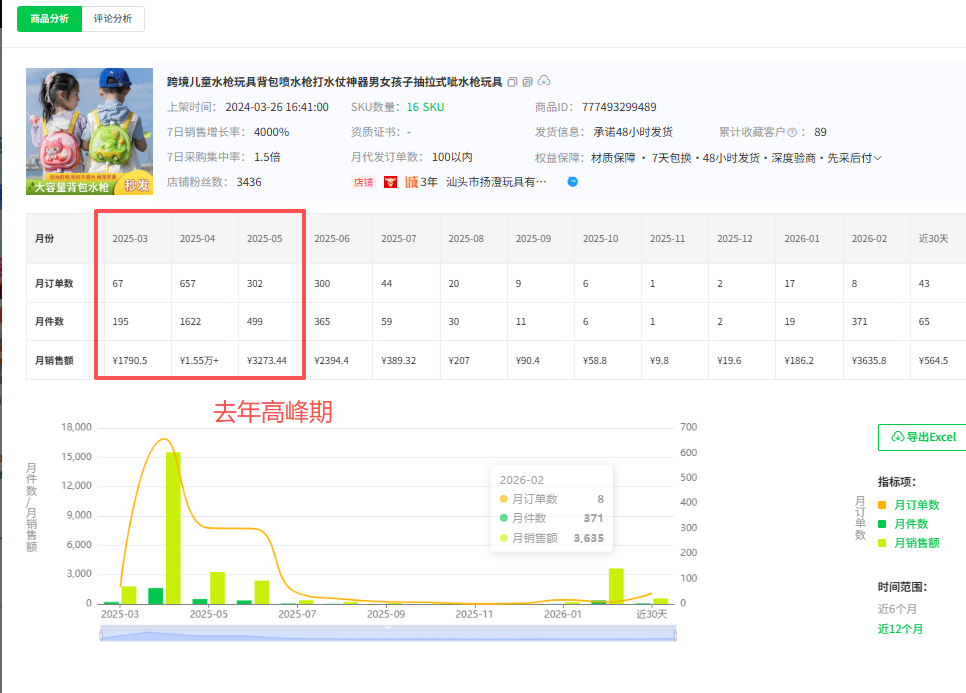Click the 导出Excel button
Image resolution: width=966 pixels, height=693 pixels.
[925, 437]
